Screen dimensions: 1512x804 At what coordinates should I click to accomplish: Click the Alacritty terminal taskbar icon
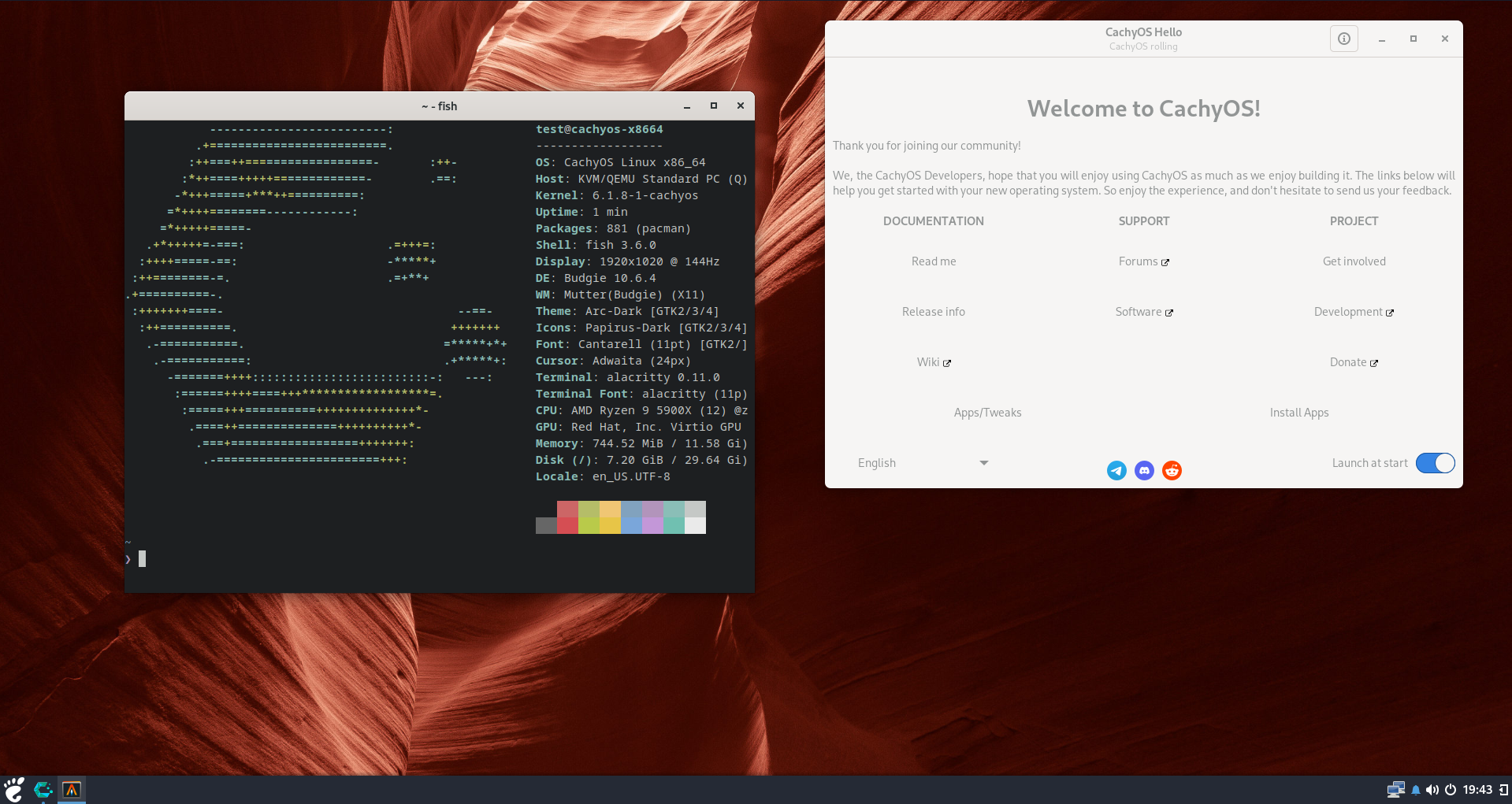[72, 789]
